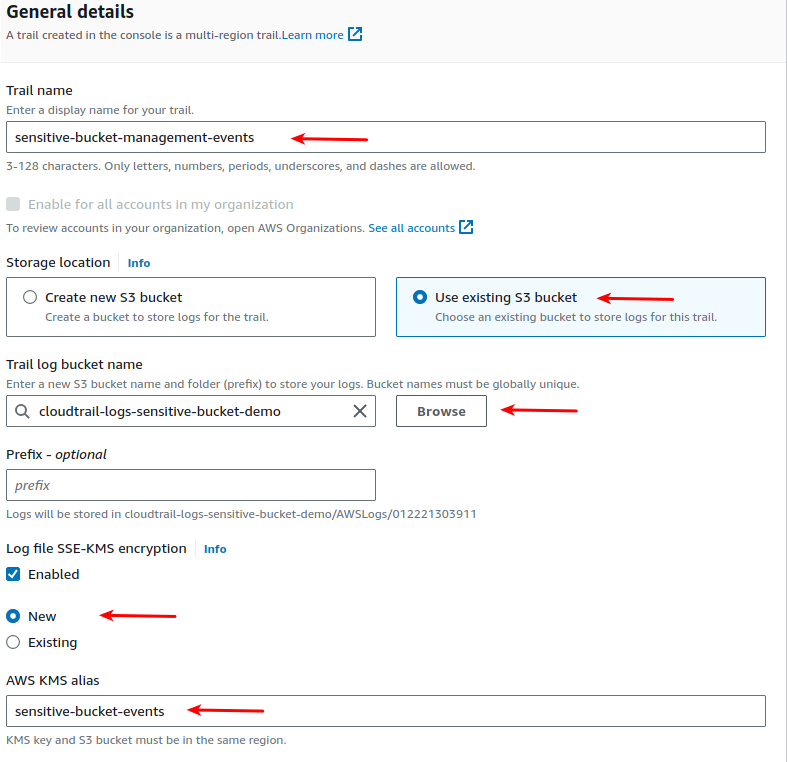The width and height of the screenshot is (787, 762).
Task: Click the AWS KMS alias text field
Action: [385, 711]
